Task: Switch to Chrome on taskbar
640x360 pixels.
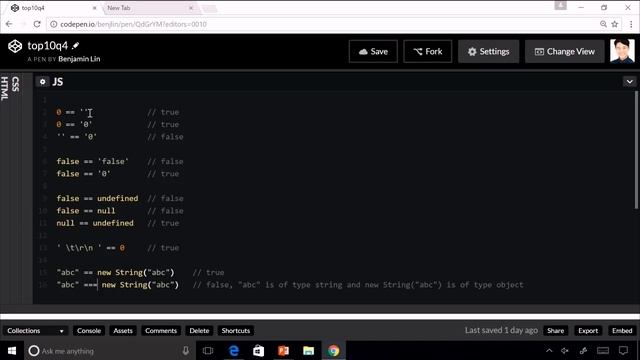Action: [333, 351]
